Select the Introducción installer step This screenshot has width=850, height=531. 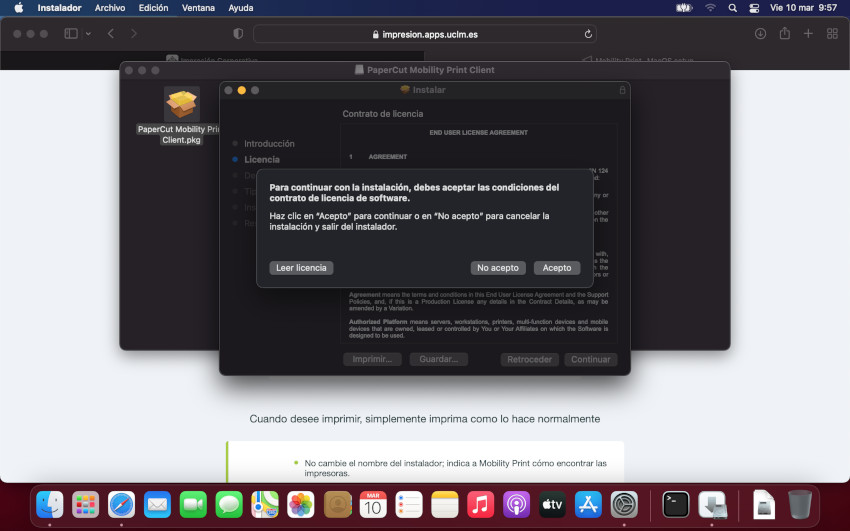(x=269, y=144)
